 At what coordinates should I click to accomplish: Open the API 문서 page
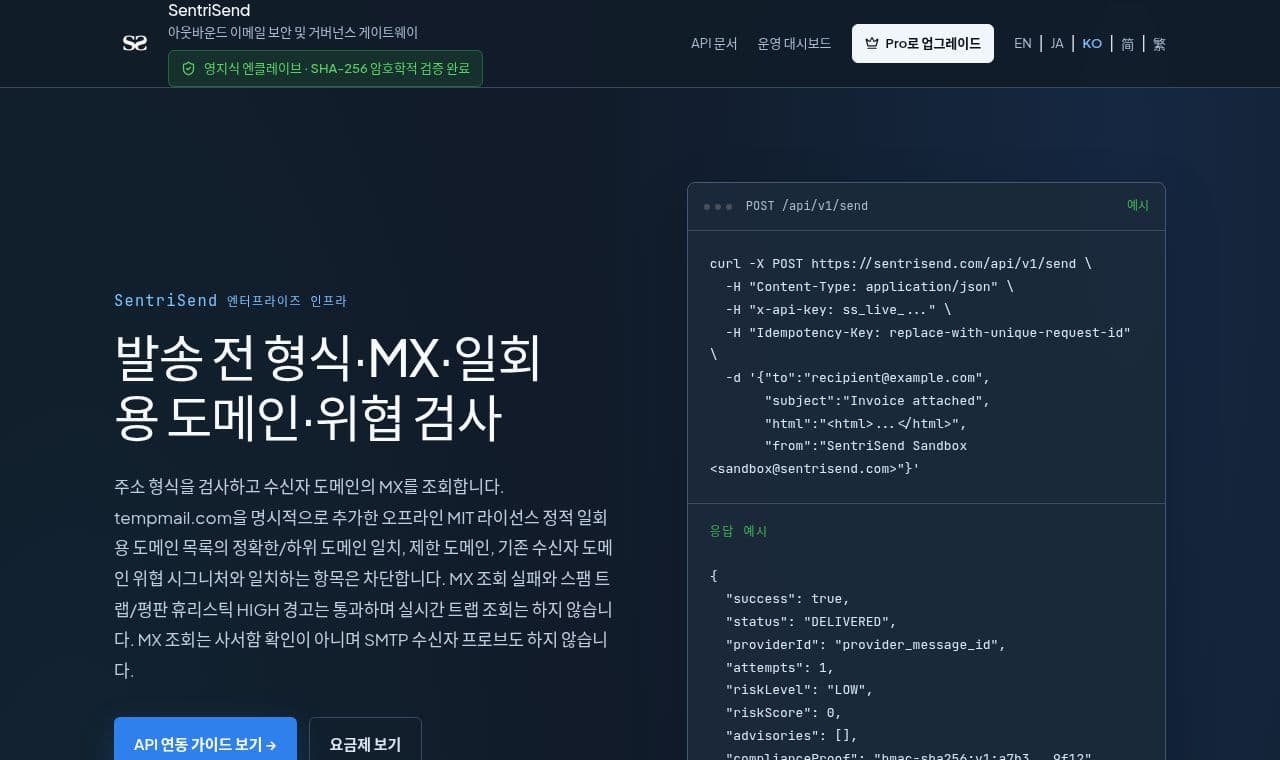[x=714, y=44]
